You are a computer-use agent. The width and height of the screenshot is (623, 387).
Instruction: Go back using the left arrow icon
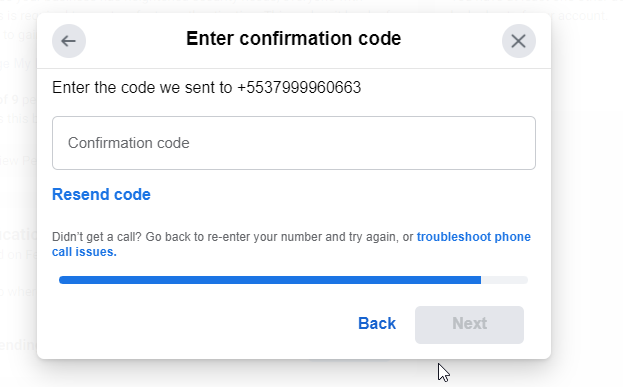coord(69,41)
